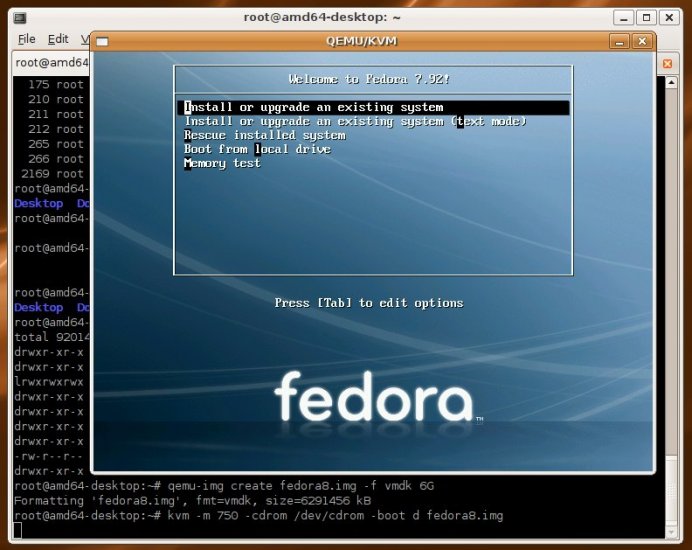This screenshot has height=550, width=692.
Task: Click the 'kvm -m 750 -cdrom' command line
Action: point(259,516)
